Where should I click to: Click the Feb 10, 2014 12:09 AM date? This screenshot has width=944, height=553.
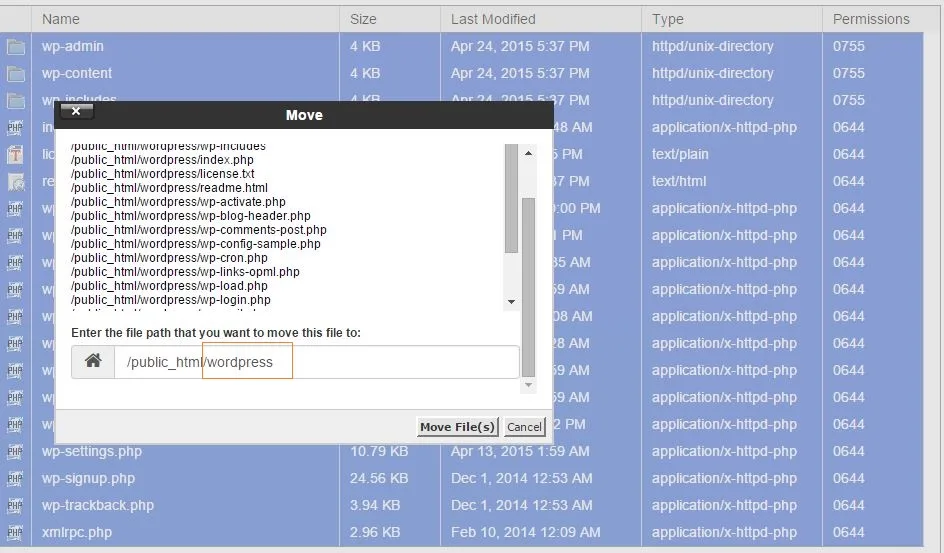coord(526,533)
